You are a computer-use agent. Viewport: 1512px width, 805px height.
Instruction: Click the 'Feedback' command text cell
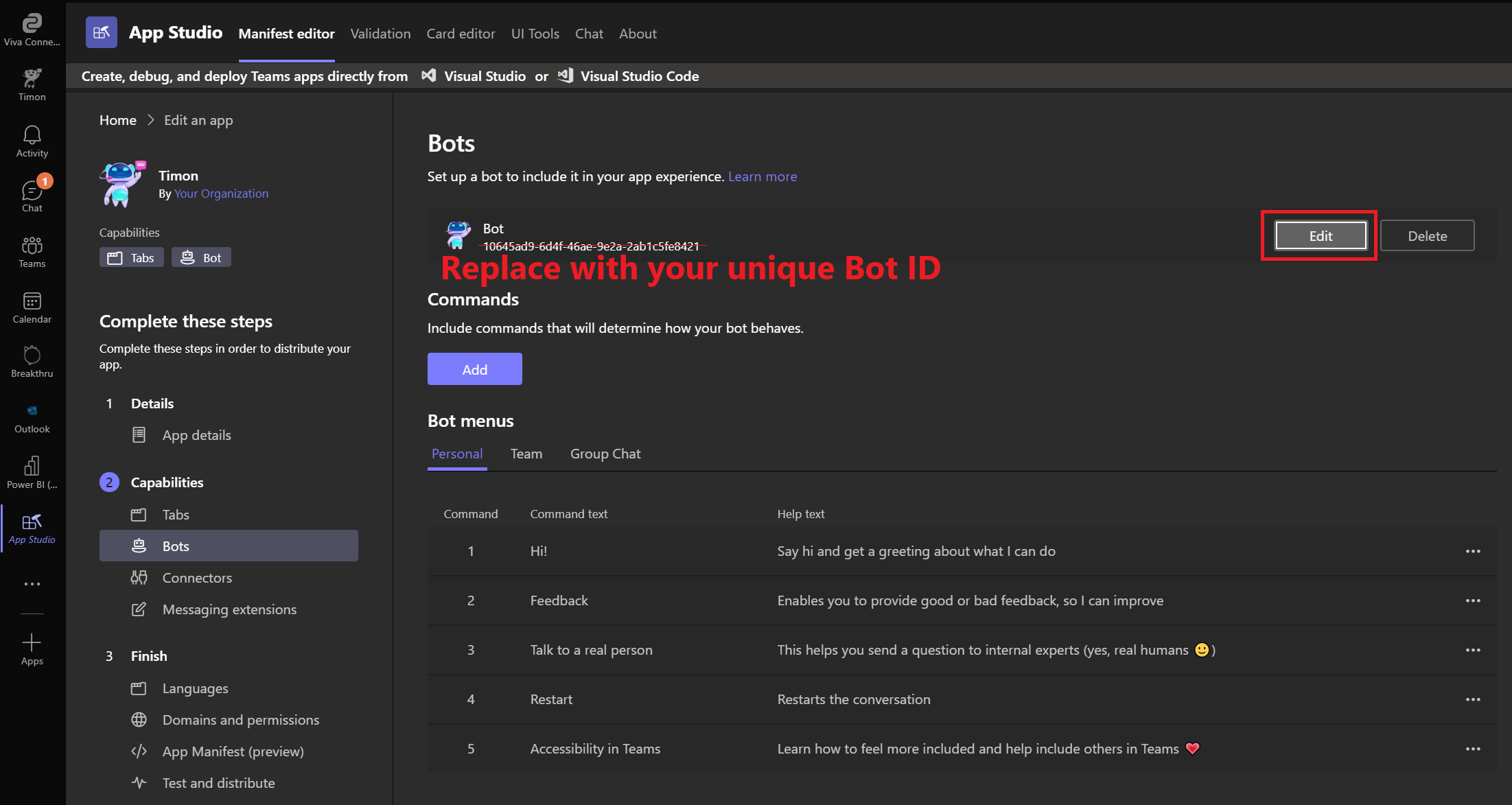click(x=559, y=600)
